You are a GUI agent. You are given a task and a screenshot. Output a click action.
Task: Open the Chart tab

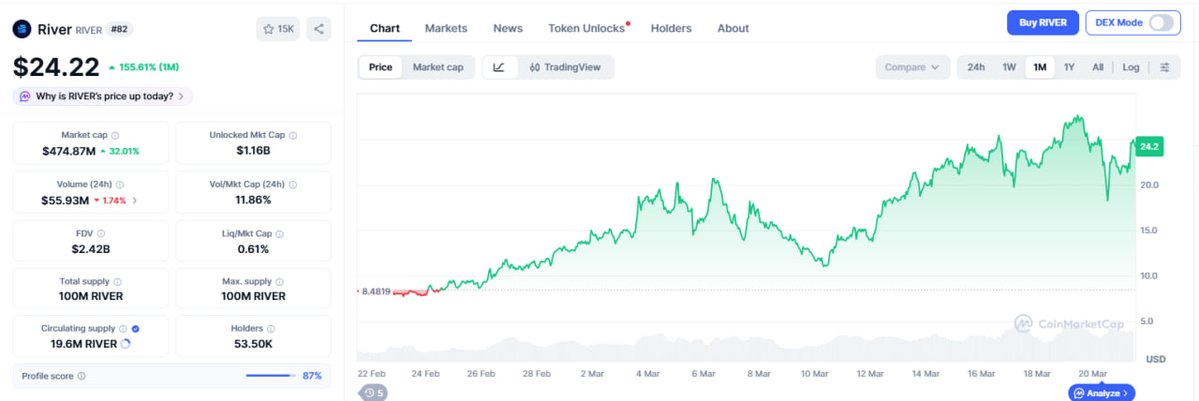[x=385, y=28]
